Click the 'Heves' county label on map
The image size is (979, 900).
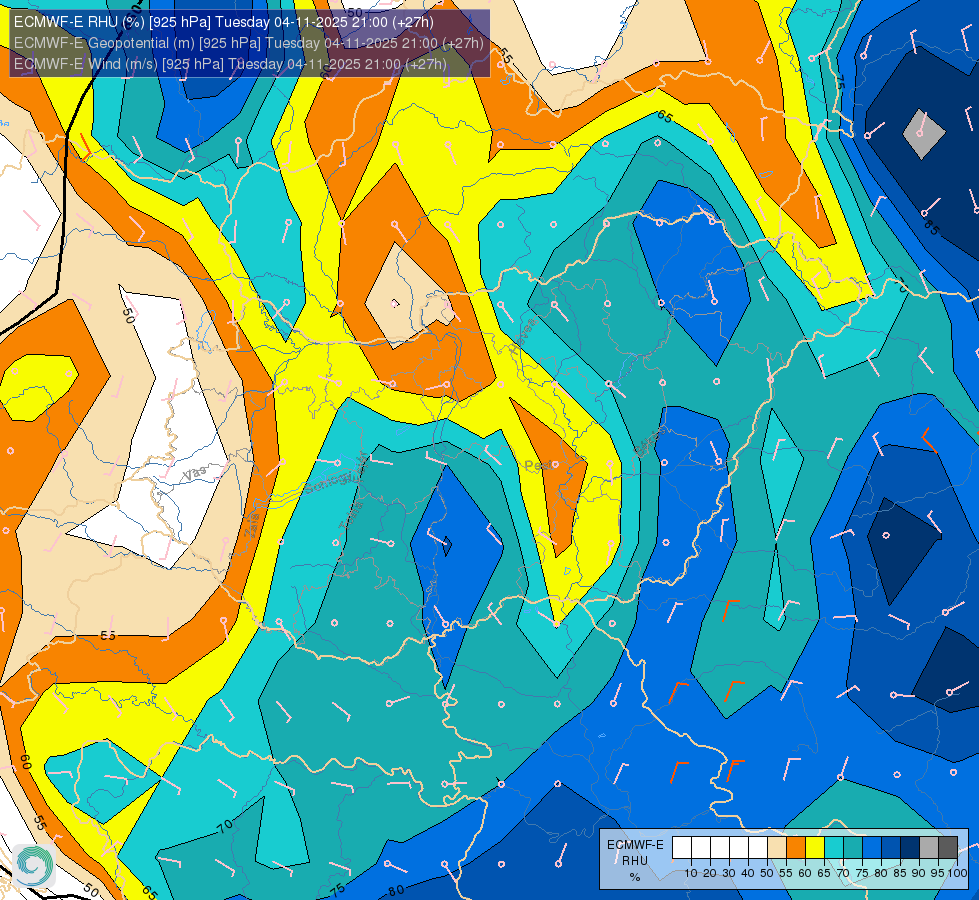tap(523, 336)
